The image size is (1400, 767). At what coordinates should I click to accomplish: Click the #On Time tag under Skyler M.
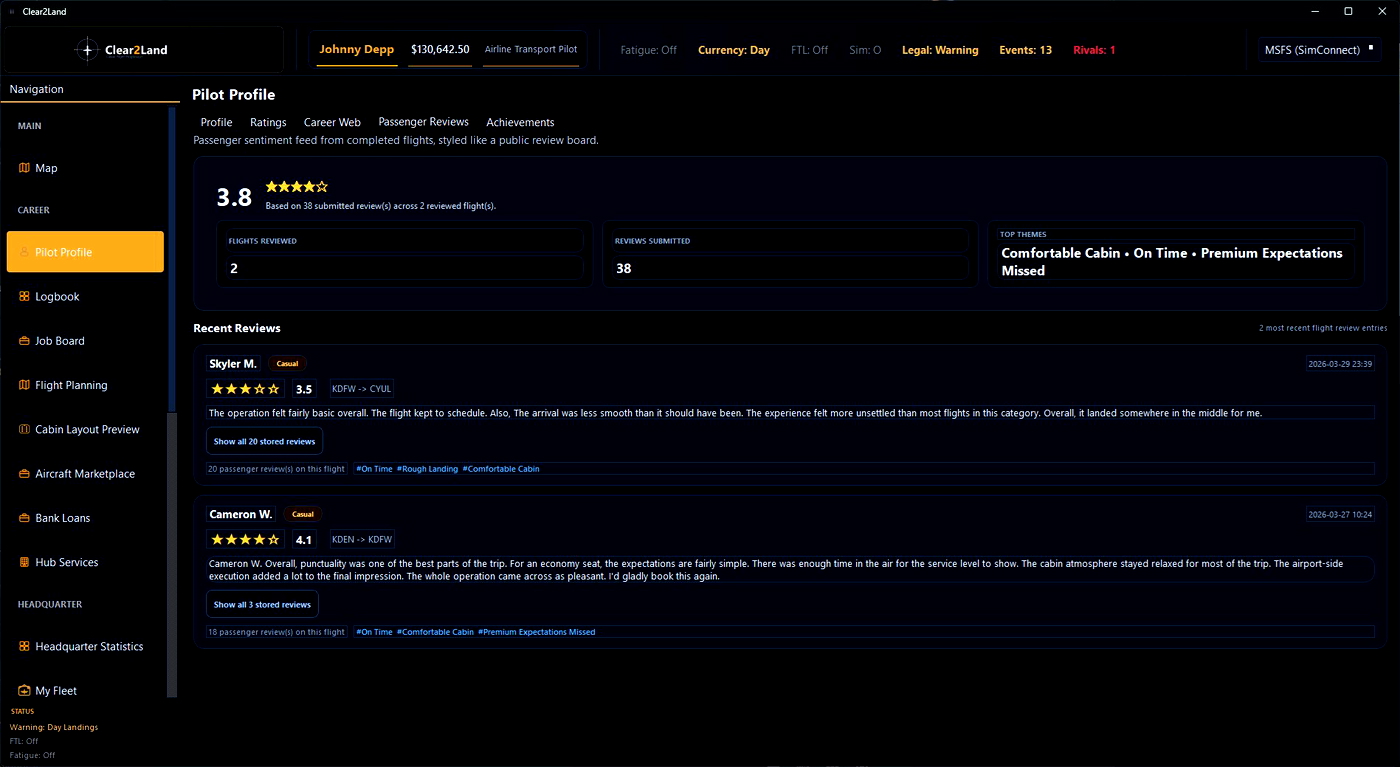(374, 469)
